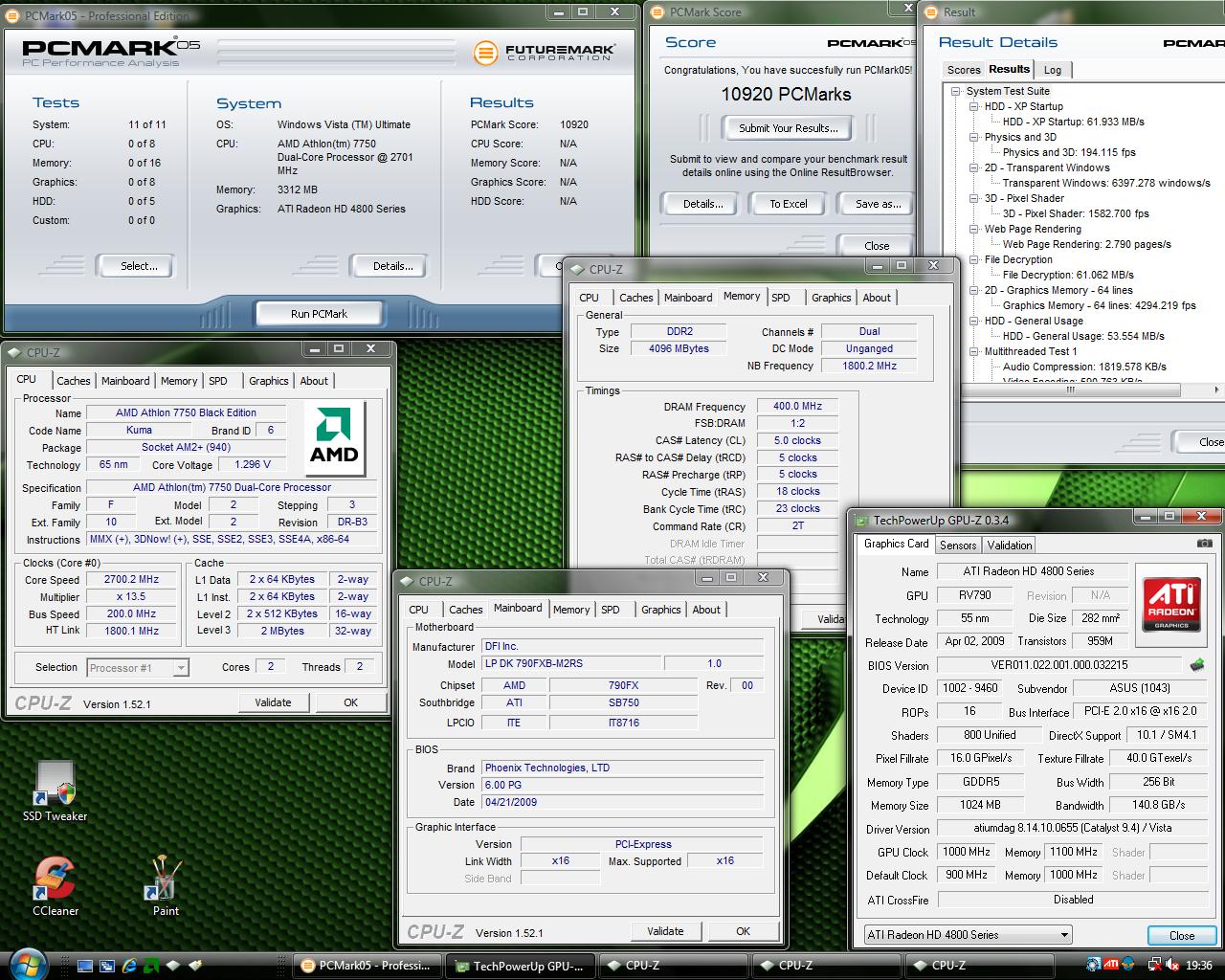
Task: Click the DFI Inc. manufacturer field
Action: coord(622,646)
